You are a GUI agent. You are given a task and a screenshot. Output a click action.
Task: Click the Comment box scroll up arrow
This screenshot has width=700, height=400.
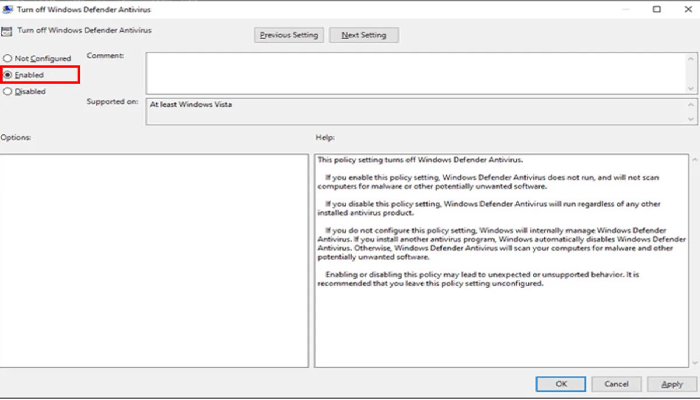point(691,59)
